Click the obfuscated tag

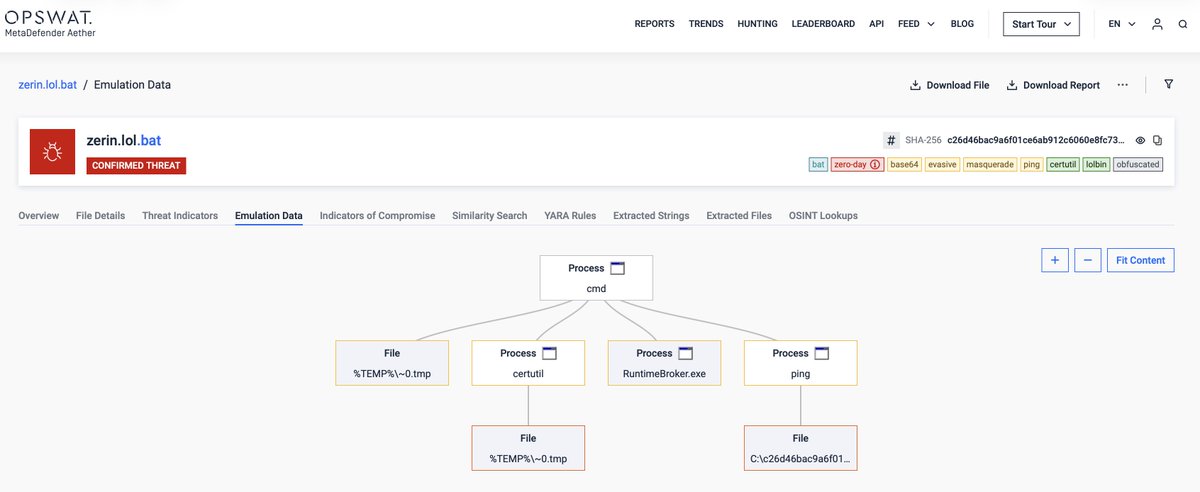1138,164
